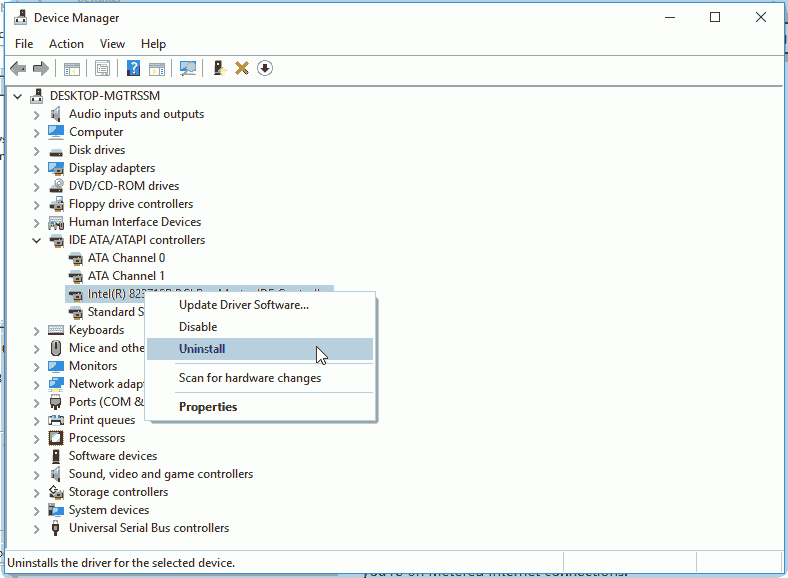Expand the Keyboards node
Viewport: 788px width, 578px height.
click(36, 331)
